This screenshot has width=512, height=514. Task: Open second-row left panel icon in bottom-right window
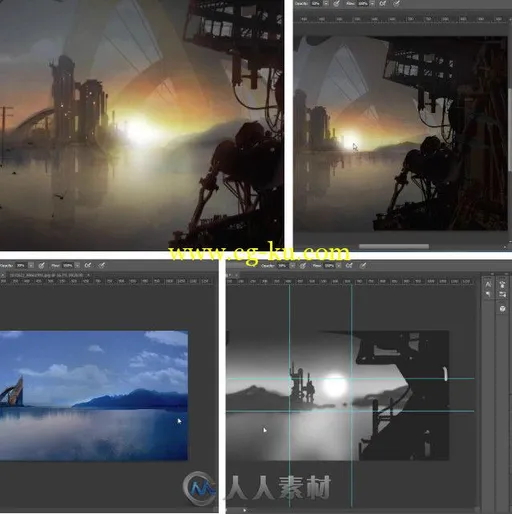coord(488,294)
